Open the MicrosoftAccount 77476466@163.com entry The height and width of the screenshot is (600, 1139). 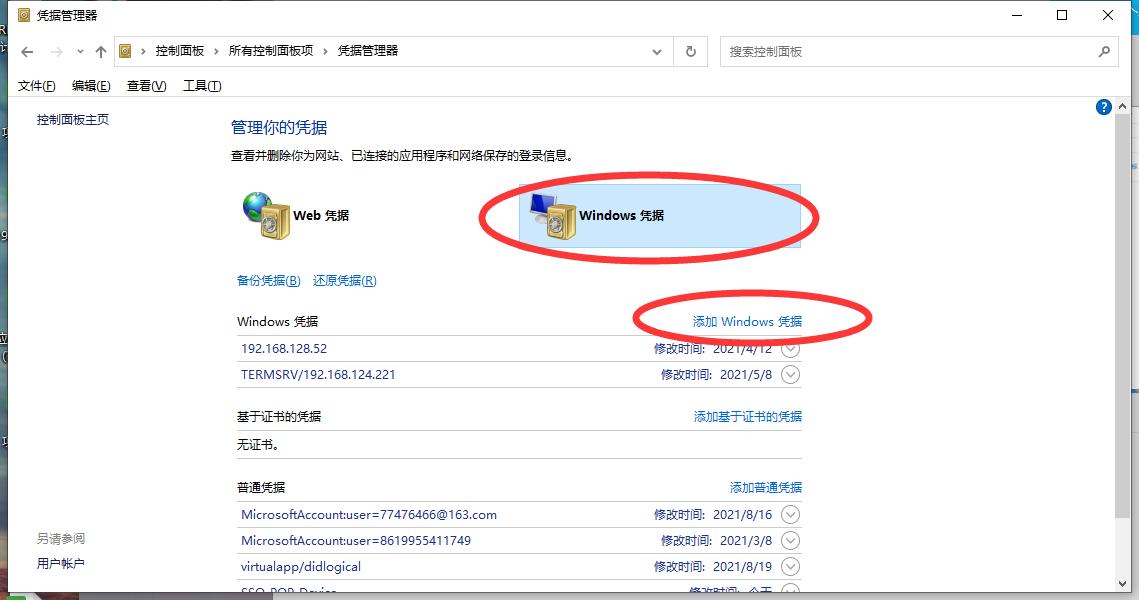pos(369,515)
